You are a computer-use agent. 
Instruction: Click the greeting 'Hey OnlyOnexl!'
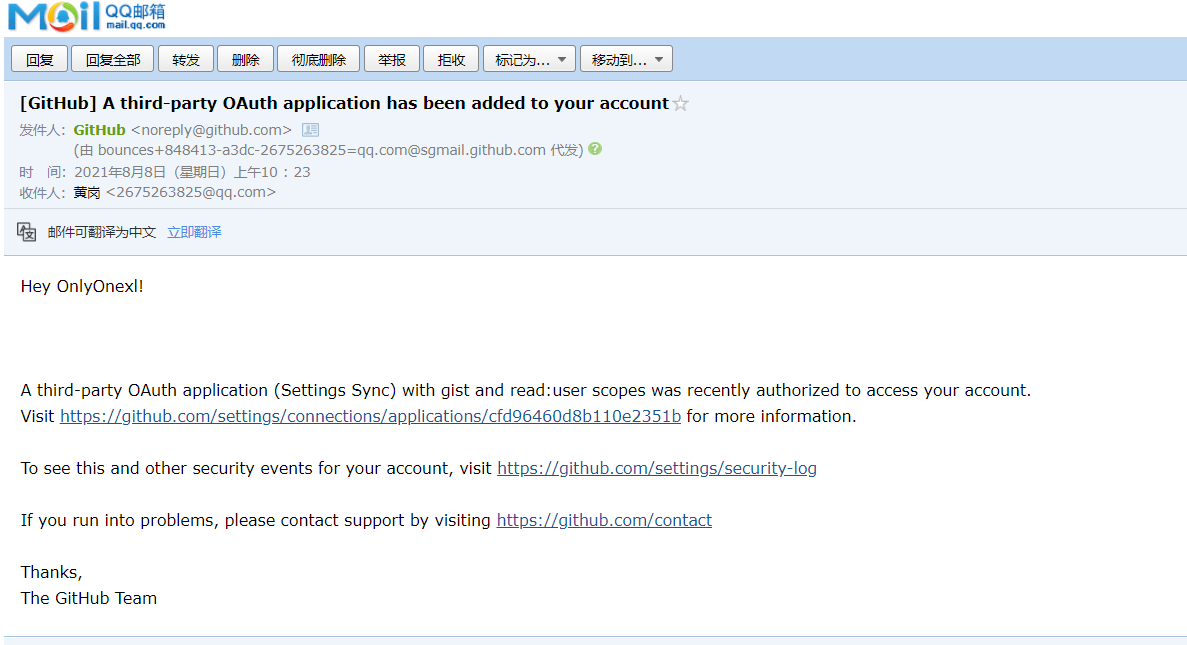coord(82,286)
